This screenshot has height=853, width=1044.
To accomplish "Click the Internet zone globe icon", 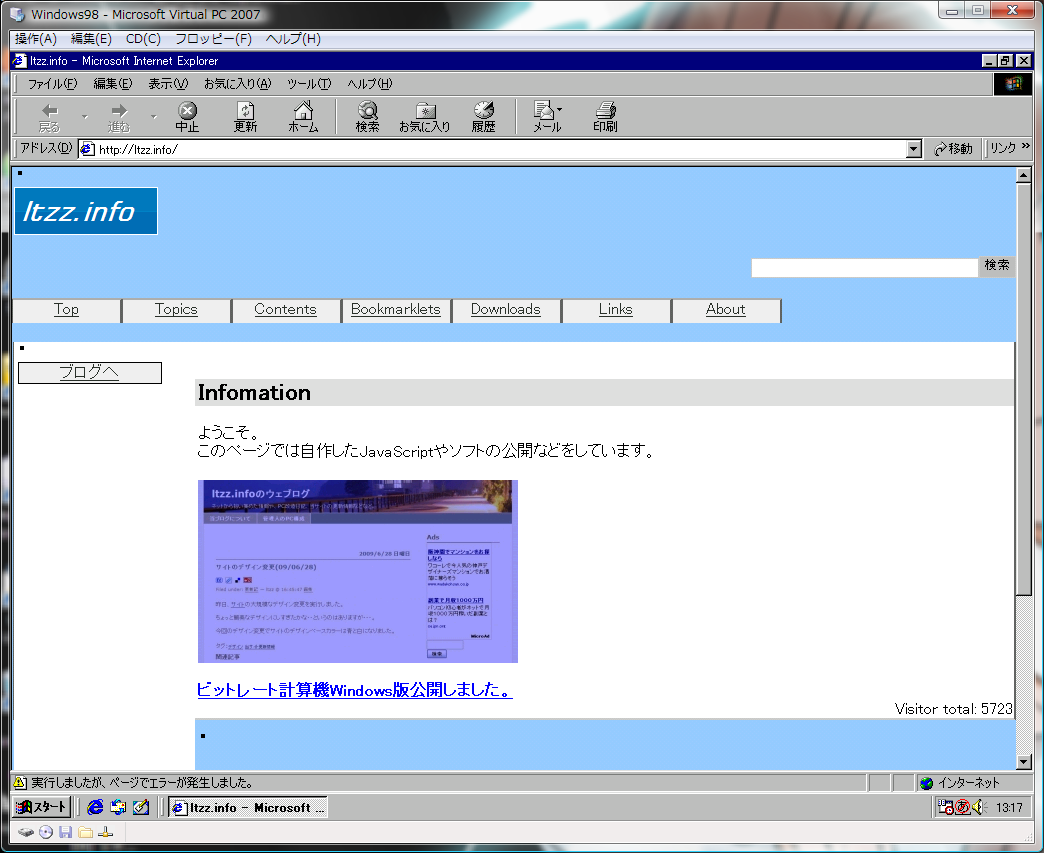I will (926, 783).
